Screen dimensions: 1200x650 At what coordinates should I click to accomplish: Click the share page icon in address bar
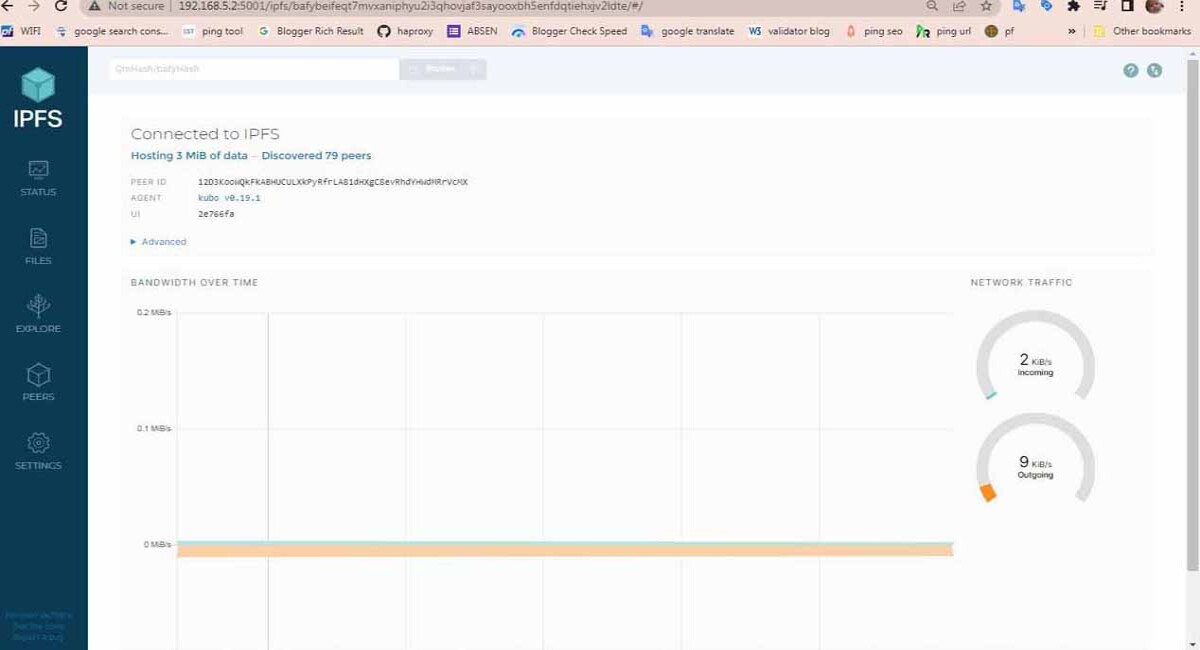click(959, 6)
